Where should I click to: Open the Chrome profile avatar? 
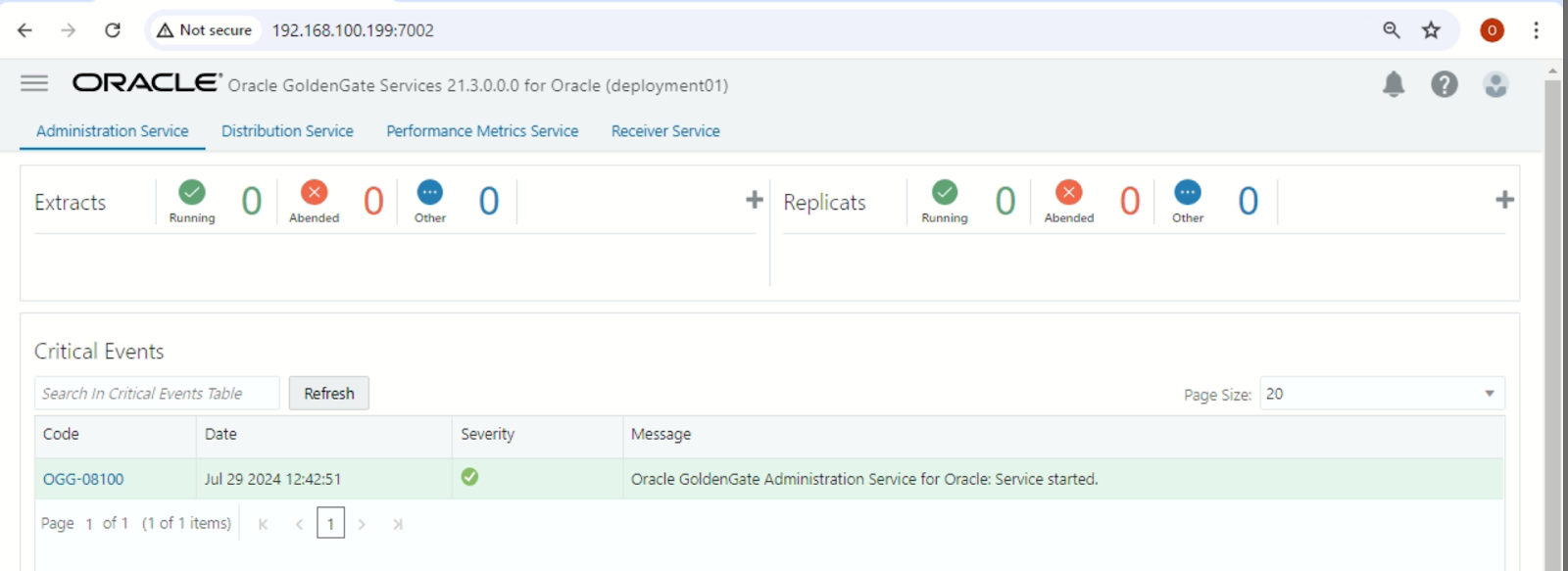[1492, 30]
